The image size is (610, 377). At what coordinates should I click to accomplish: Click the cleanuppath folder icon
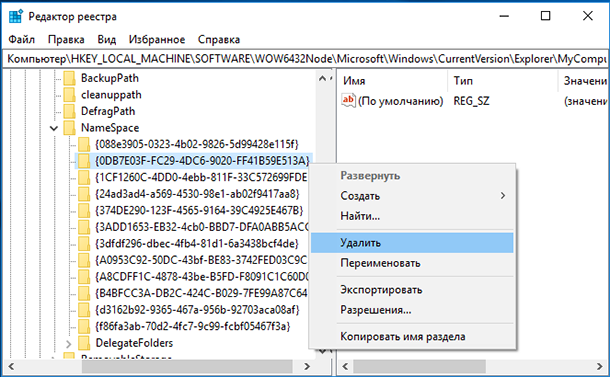tap(69, 95)
